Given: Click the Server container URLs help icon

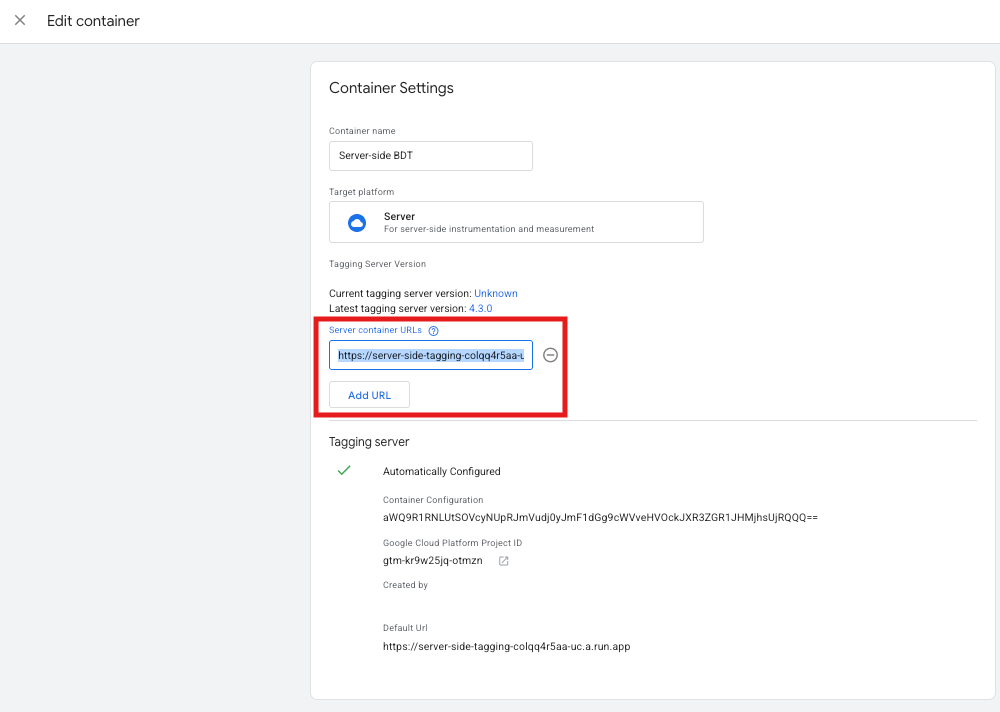Looking at the screenshot, I should click(434, 330).
